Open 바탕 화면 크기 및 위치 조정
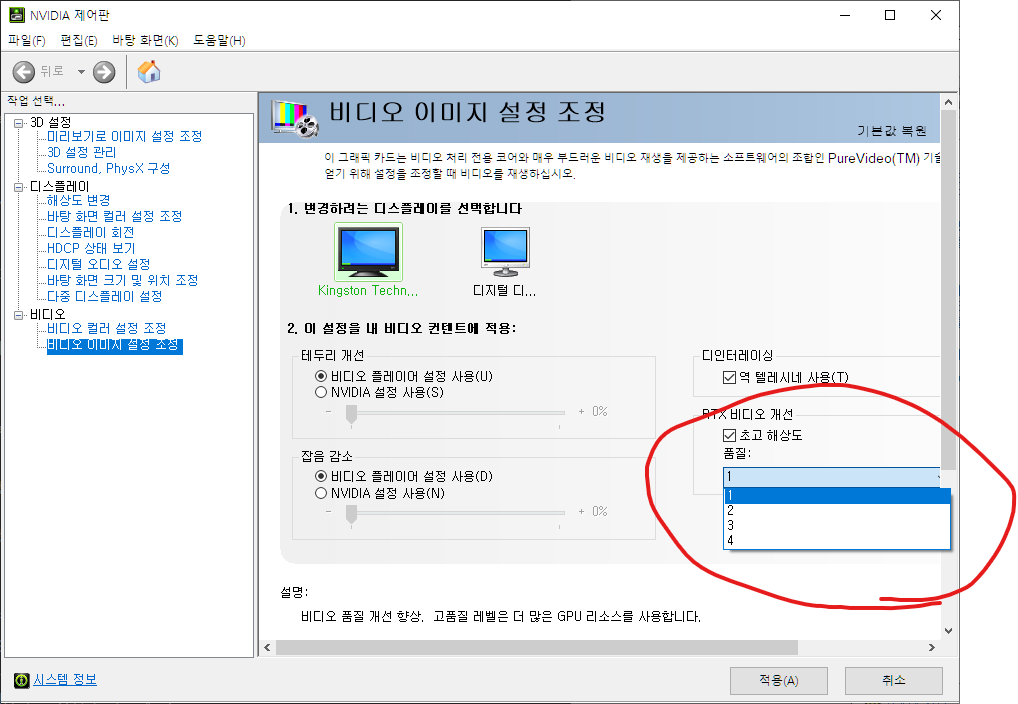Viewport: 1018px width, 704px height. coord(123,281)
